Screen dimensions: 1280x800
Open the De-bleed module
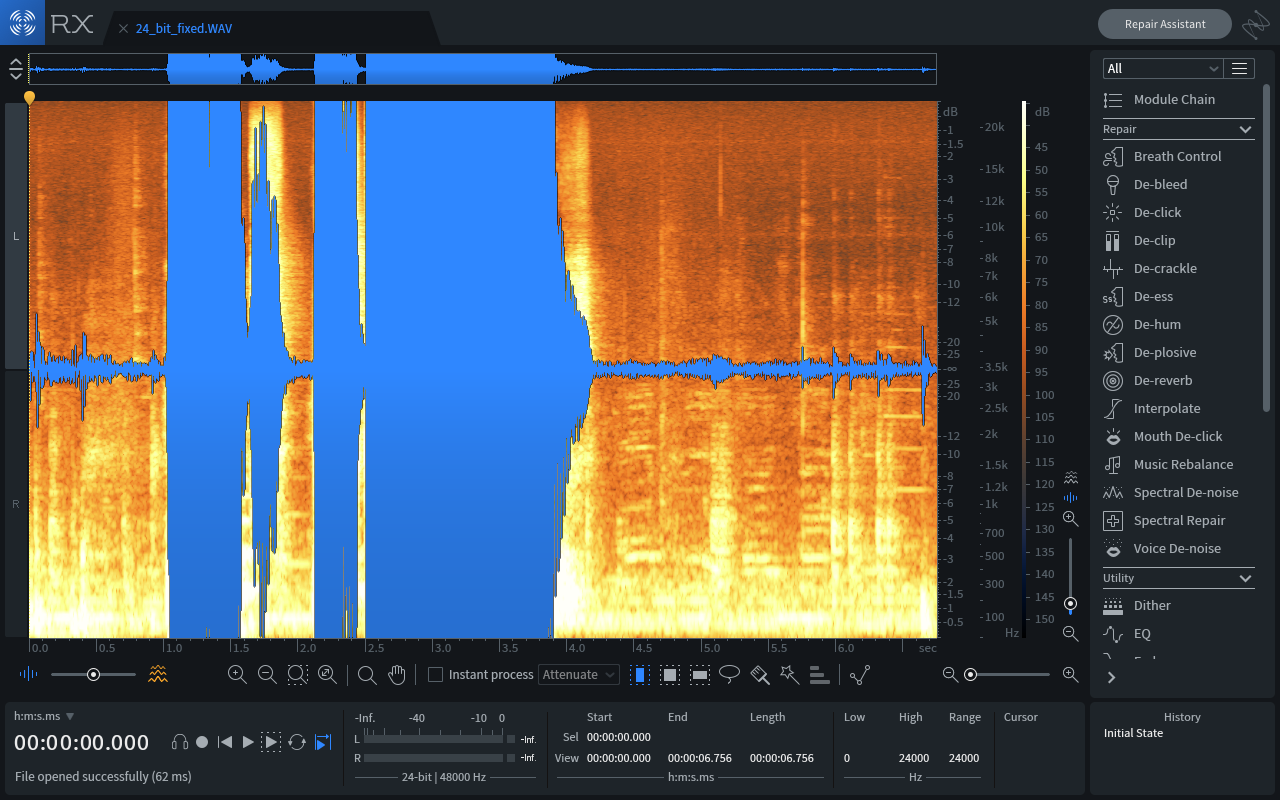coord(1177,184)
